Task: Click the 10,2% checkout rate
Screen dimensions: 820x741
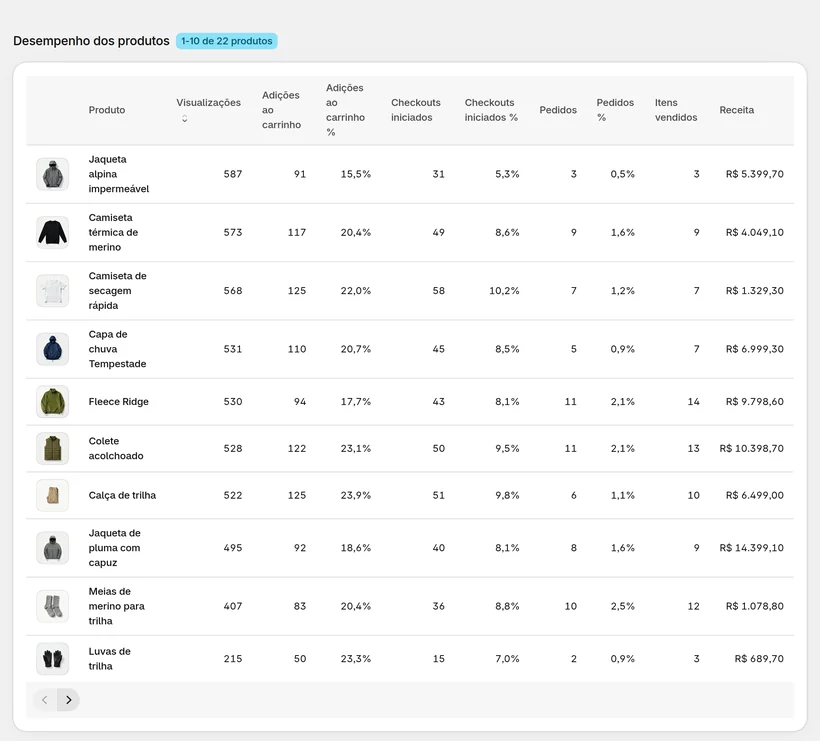Action: coord(504,291)
